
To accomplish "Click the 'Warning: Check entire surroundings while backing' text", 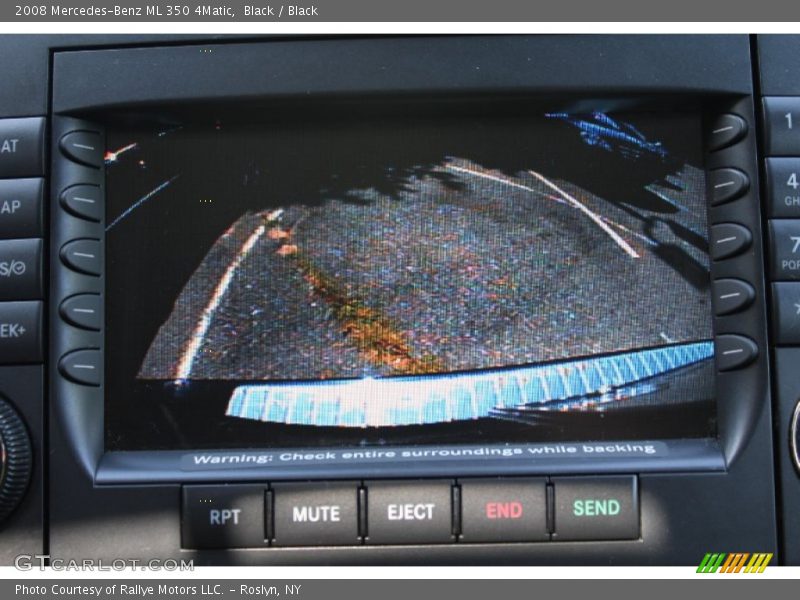I will [x=424, y=454].
